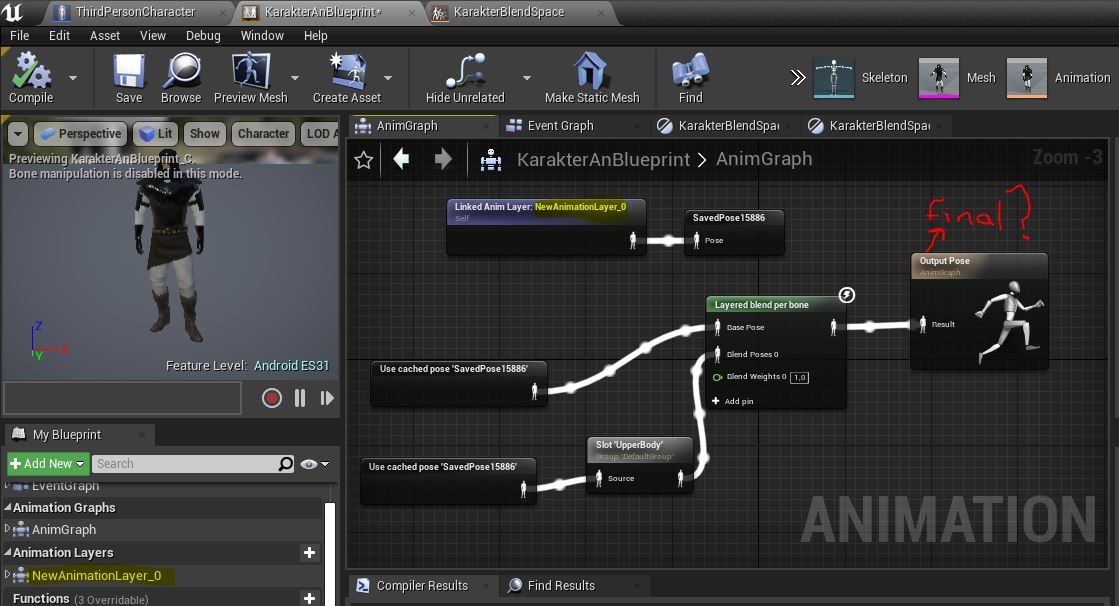Open the Debug menu
The width and height of the screenshot is (1119, 606).
[203, 36]
